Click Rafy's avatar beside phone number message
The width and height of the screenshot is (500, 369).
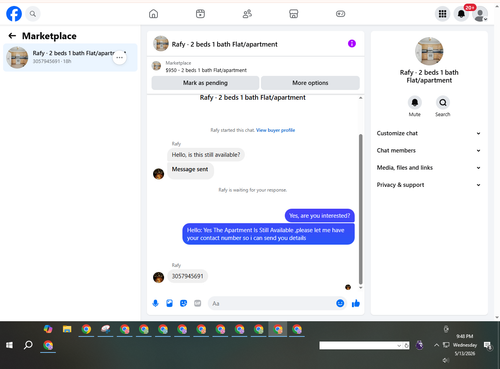coord(158,277)
